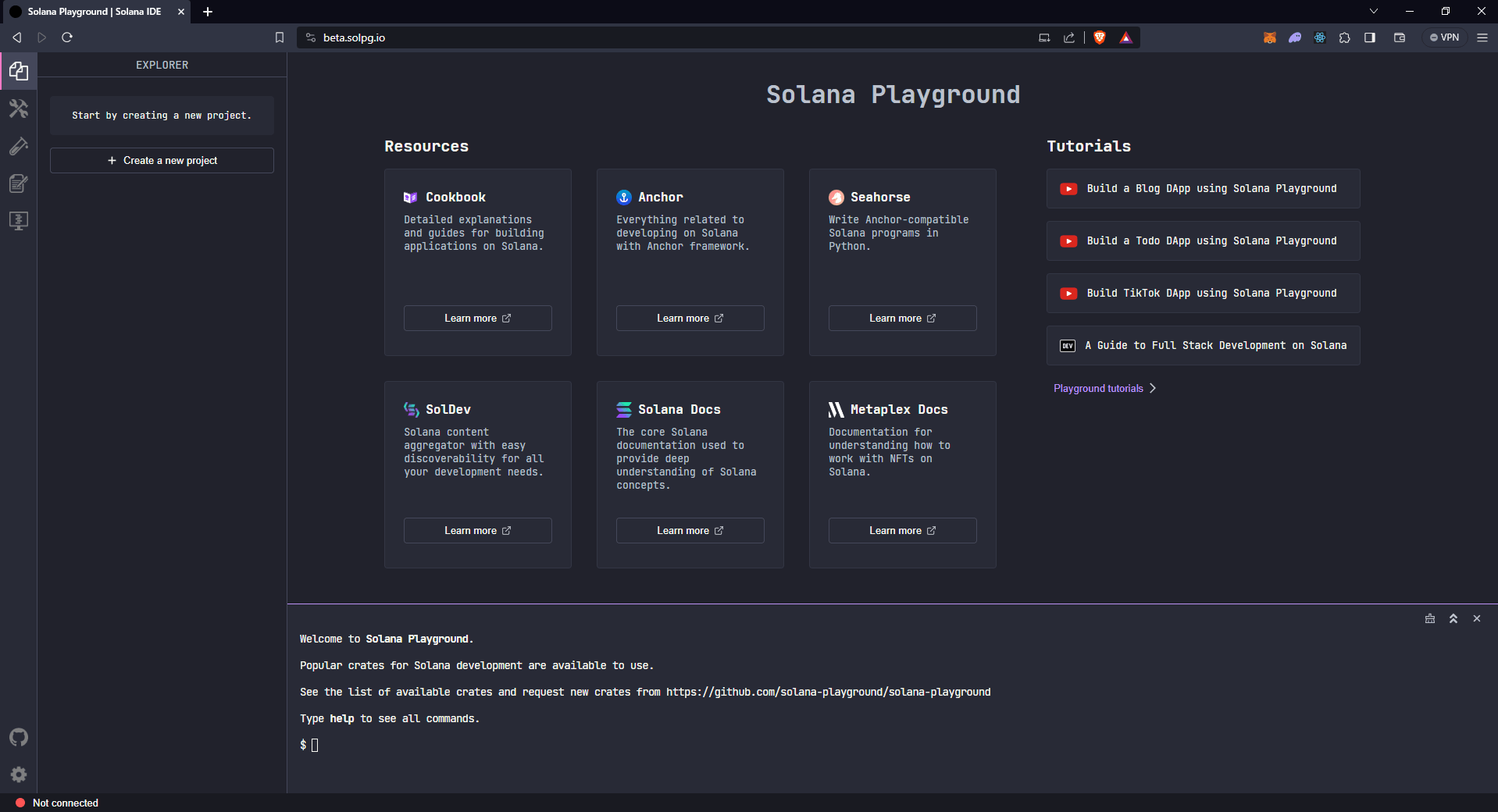Open Playground settings via the gear icon
The image size is (1498, 812).
(19, 775)
